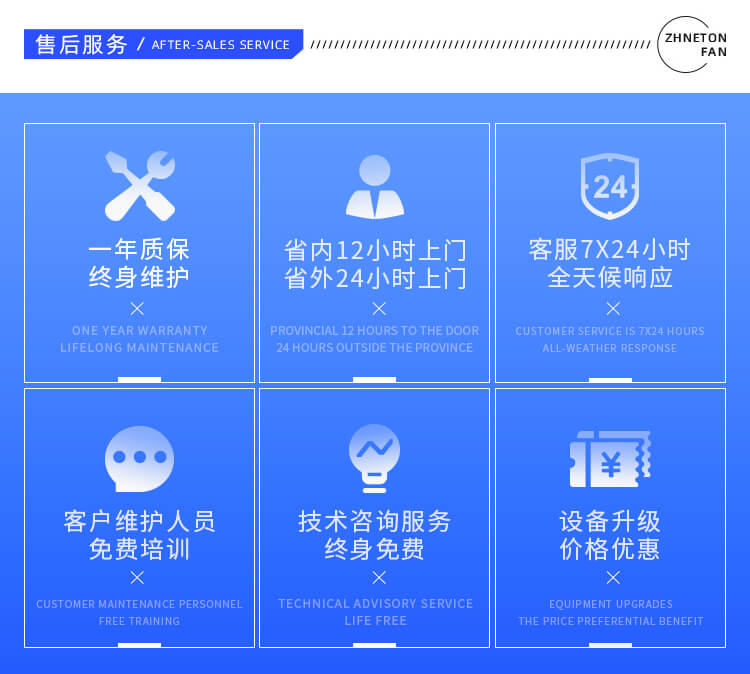
Task: Click the wrench and screwdriver icon
Action: (139, 186)
